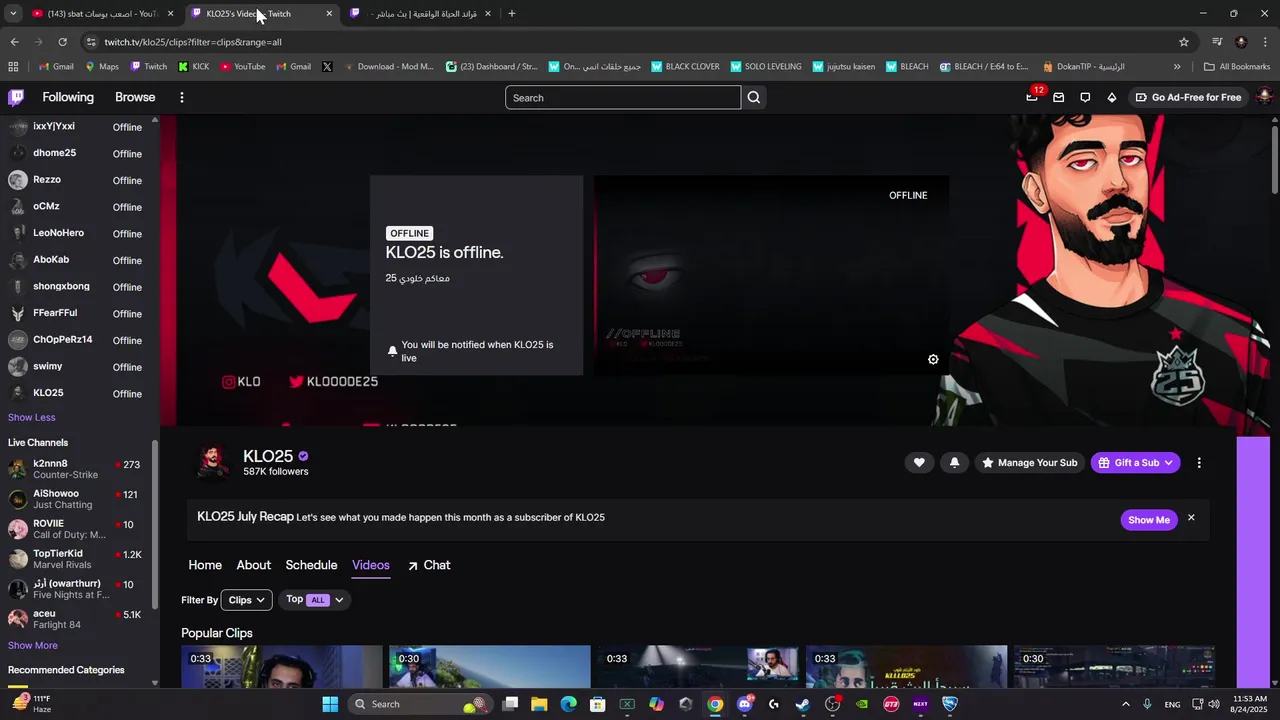Select the Videos channel tab

pos(371,565)
